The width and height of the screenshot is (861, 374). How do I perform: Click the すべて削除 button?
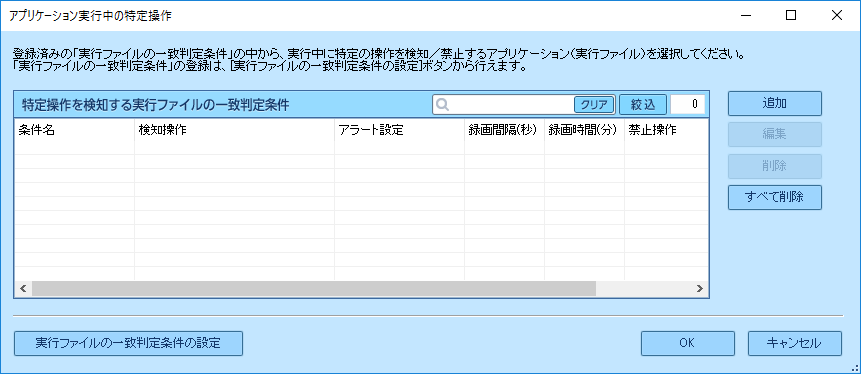775,198
